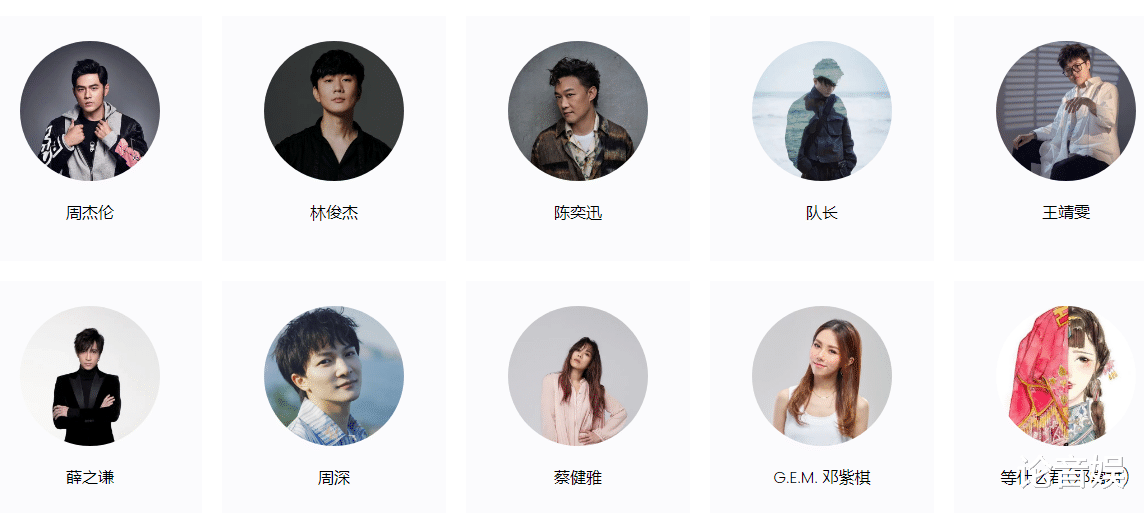
Task: Select 陈奕迅's artist portrait
Action: tap(578, 111)
